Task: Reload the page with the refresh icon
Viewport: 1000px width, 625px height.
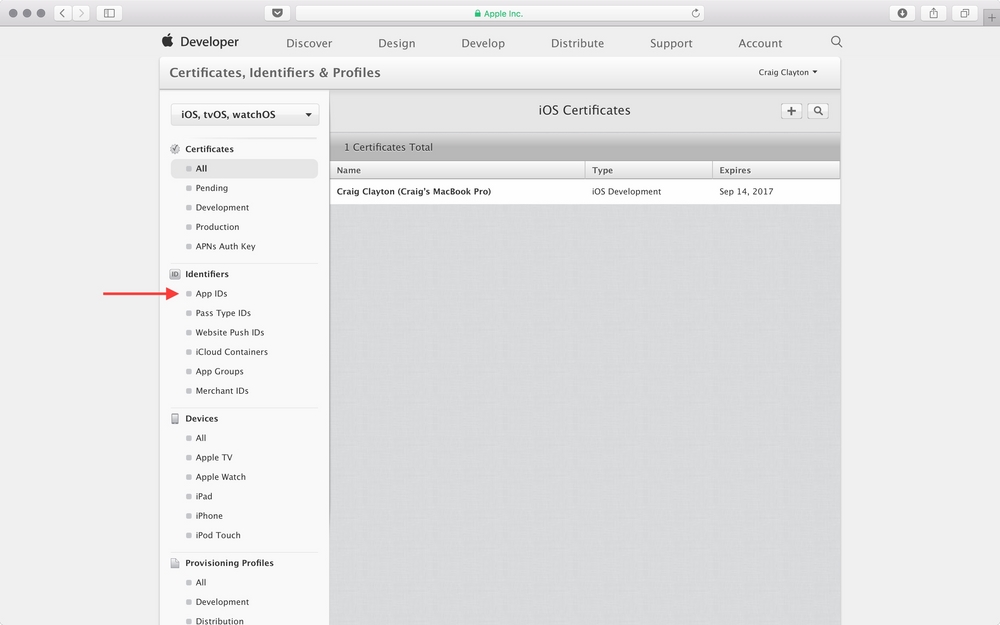Action: [695, 13]
